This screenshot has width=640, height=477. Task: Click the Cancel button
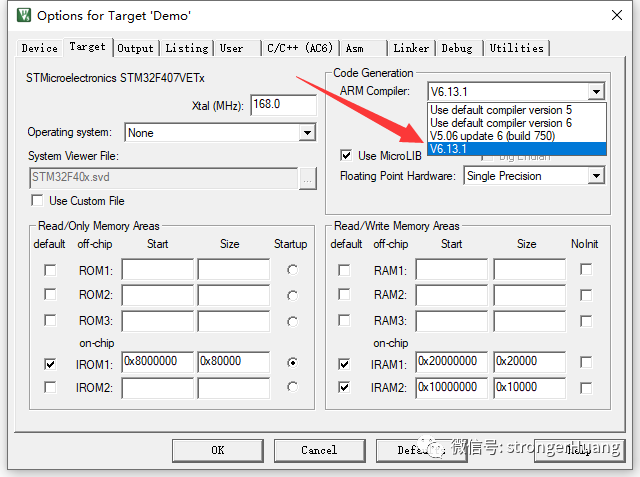pyautogui.click(x=319, y=450)
